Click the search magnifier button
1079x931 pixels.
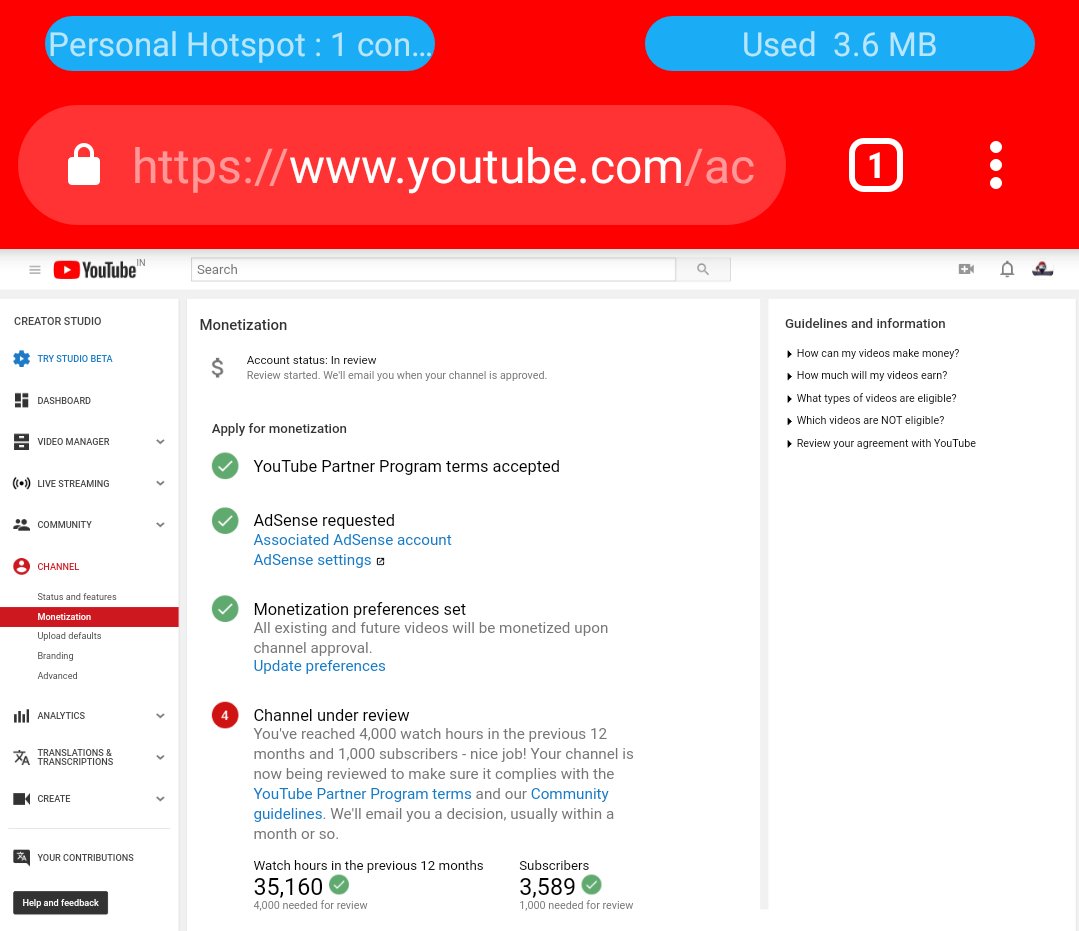tap(703, 269)
